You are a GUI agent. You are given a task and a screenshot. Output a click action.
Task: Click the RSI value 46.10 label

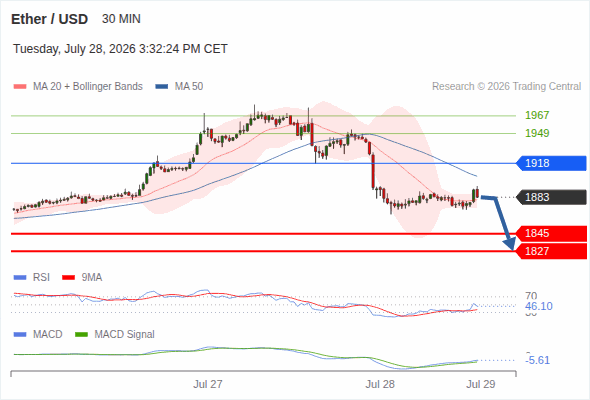click(539, 306)
